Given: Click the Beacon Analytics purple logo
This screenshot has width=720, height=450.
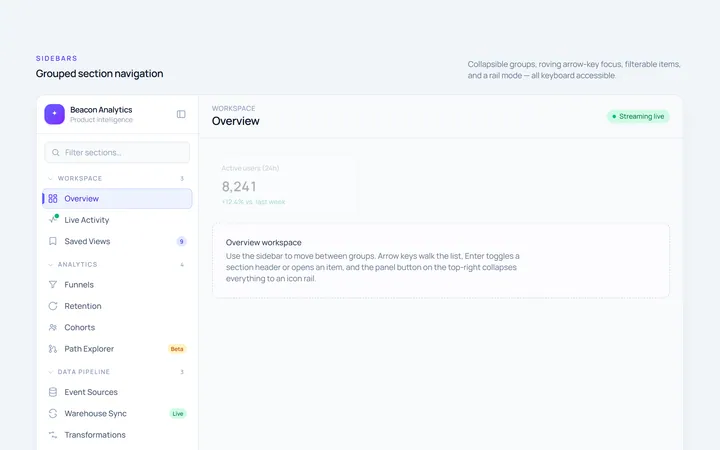Looking at the screenshot, I should click(54, 114).
